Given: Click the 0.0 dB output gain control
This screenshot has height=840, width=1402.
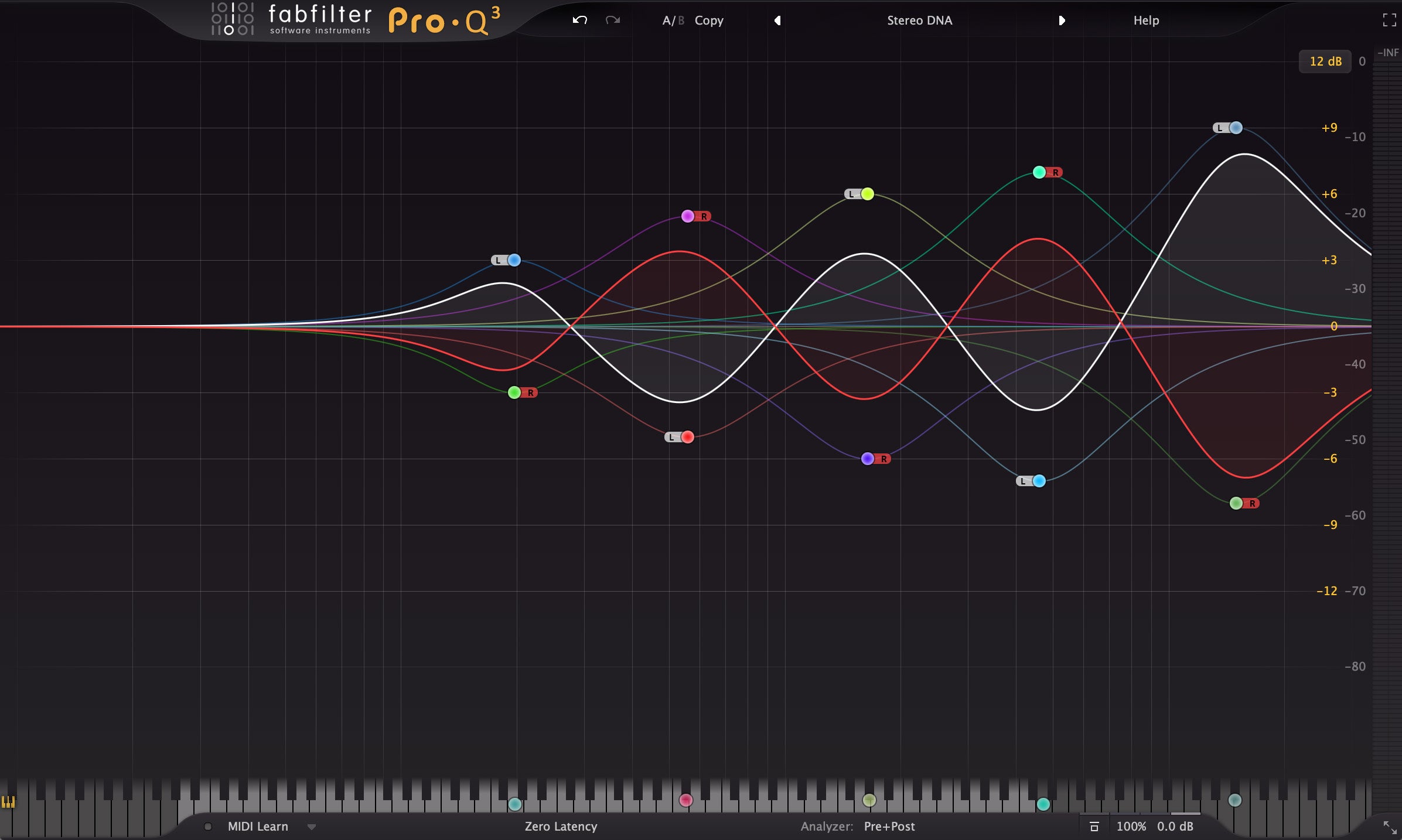Looking at the screenshot, I should pos(1175,827).
